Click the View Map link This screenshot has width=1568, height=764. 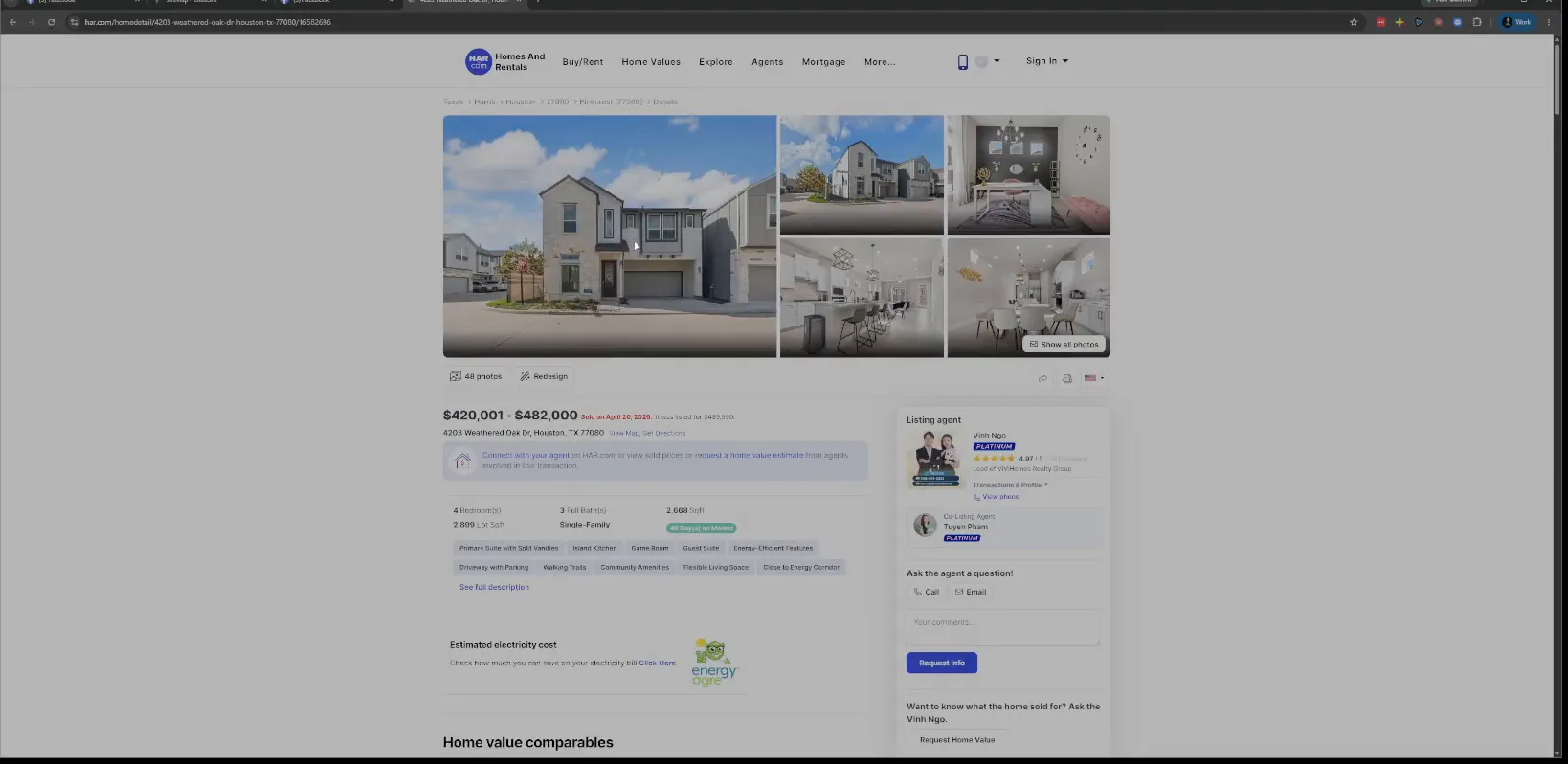coord(624,433)
